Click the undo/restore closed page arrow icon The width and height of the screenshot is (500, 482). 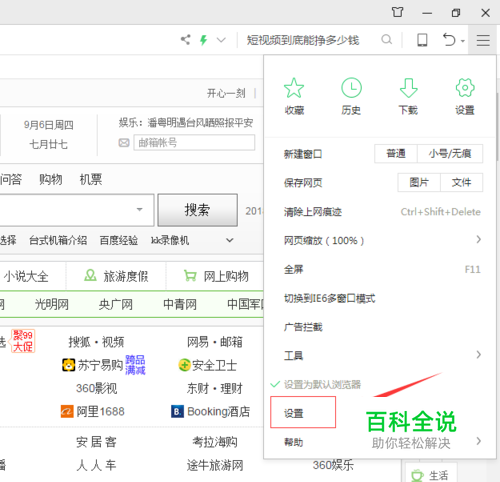(x=449, y=40)
